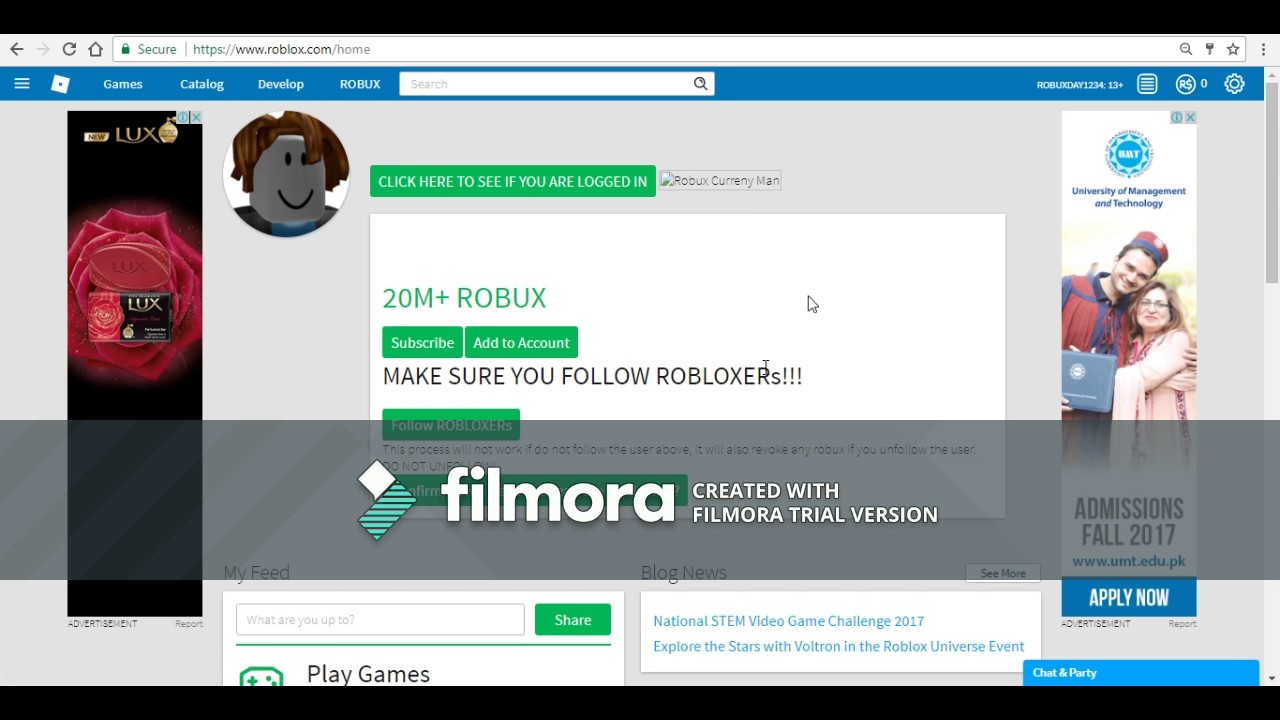The width and height of the screenshot is (1280, 720).
Task: Click the zoom magnifier icon in address bar
Action: click(x=1186, y=49)
